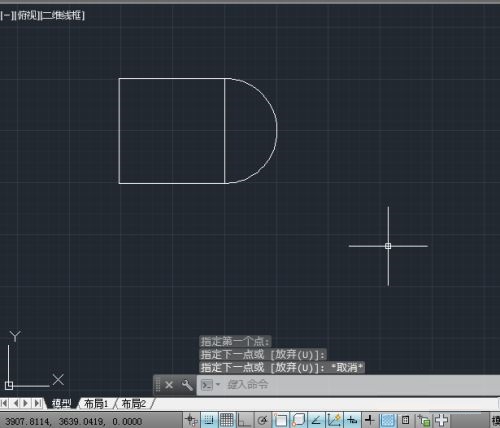
Task: Toggle Transparency display icon
Action: 387,420
